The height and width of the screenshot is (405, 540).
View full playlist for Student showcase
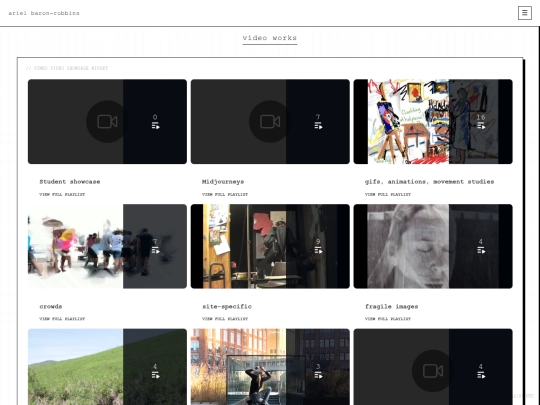click(x=62, y=194)
